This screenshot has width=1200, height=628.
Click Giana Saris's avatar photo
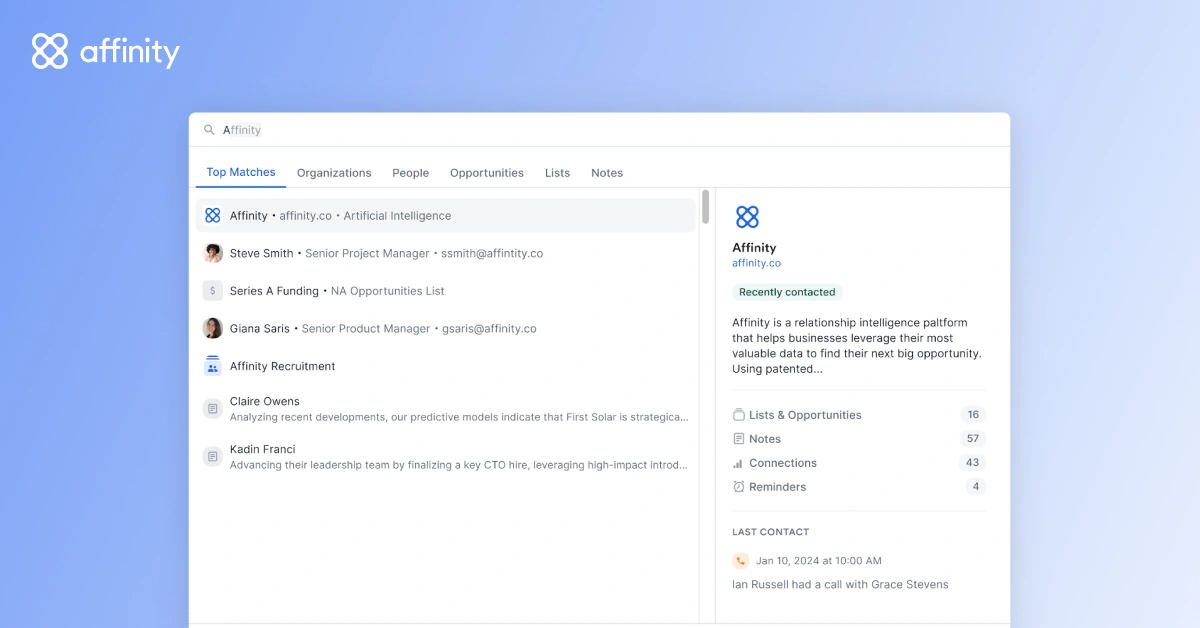(212, 328)
